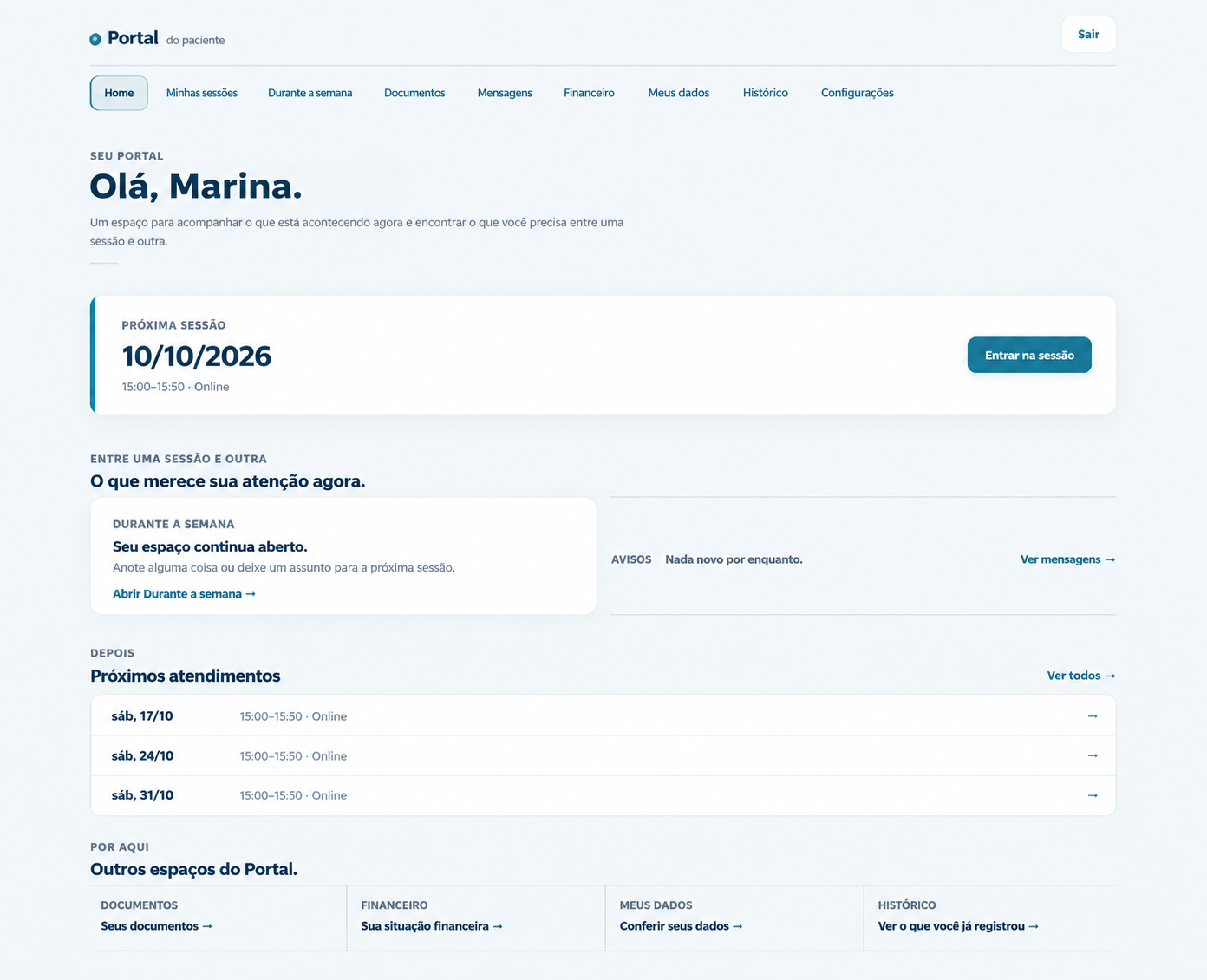Click 'Nada novo por enquanto.' notice text
1207x980 pixels.
tap(734, 559)
